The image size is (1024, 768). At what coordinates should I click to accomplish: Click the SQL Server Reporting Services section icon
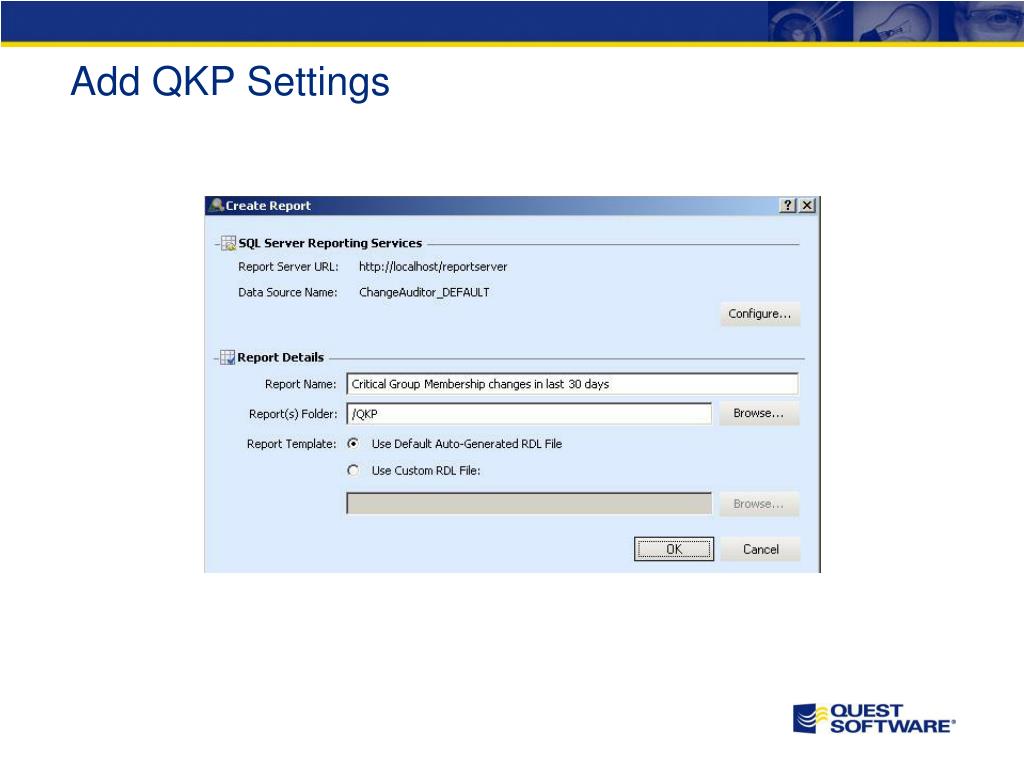[x=229, y=243]
